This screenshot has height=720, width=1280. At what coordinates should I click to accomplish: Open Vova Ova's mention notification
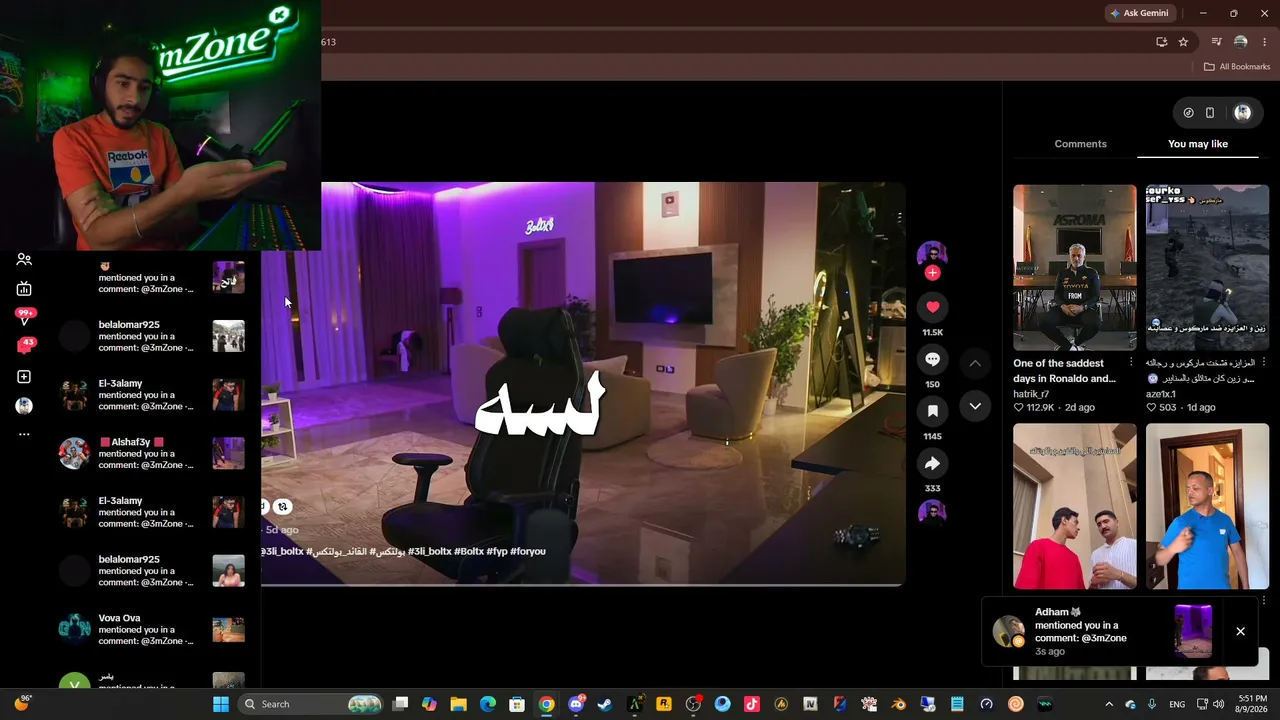click(x=153, y=629)
